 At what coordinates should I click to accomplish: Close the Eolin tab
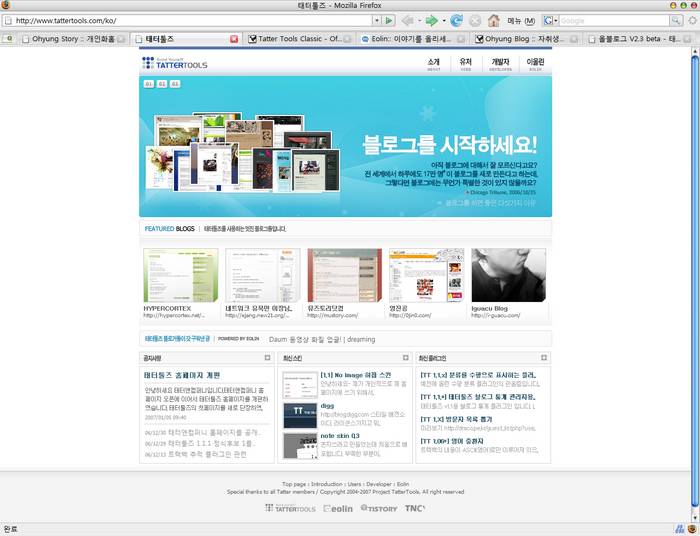pos(461,39)
